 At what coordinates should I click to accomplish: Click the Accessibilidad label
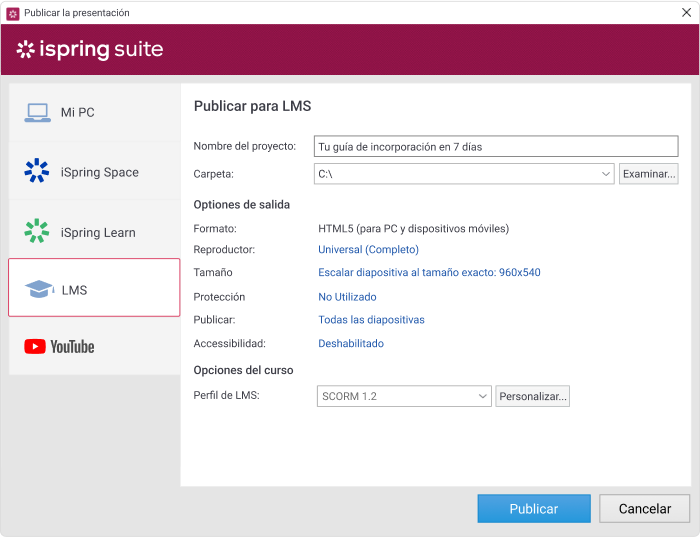(229, 343)
